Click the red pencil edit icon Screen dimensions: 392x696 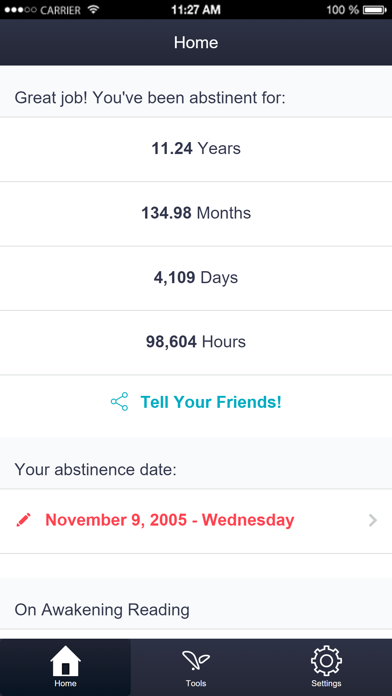pyautogui.click(x=24, y=520)
